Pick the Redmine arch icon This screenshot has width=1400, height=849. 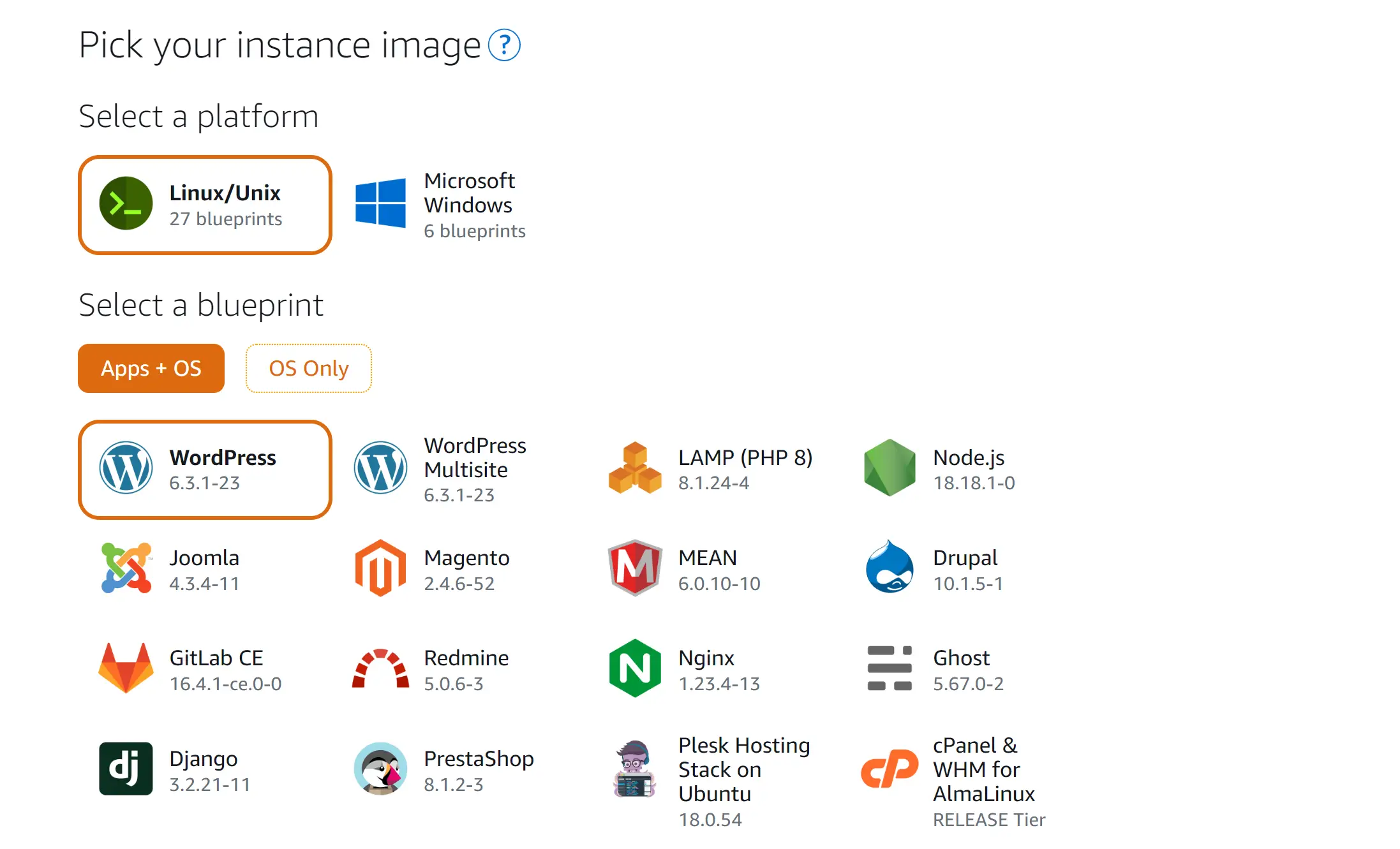[x=380, y=668]
